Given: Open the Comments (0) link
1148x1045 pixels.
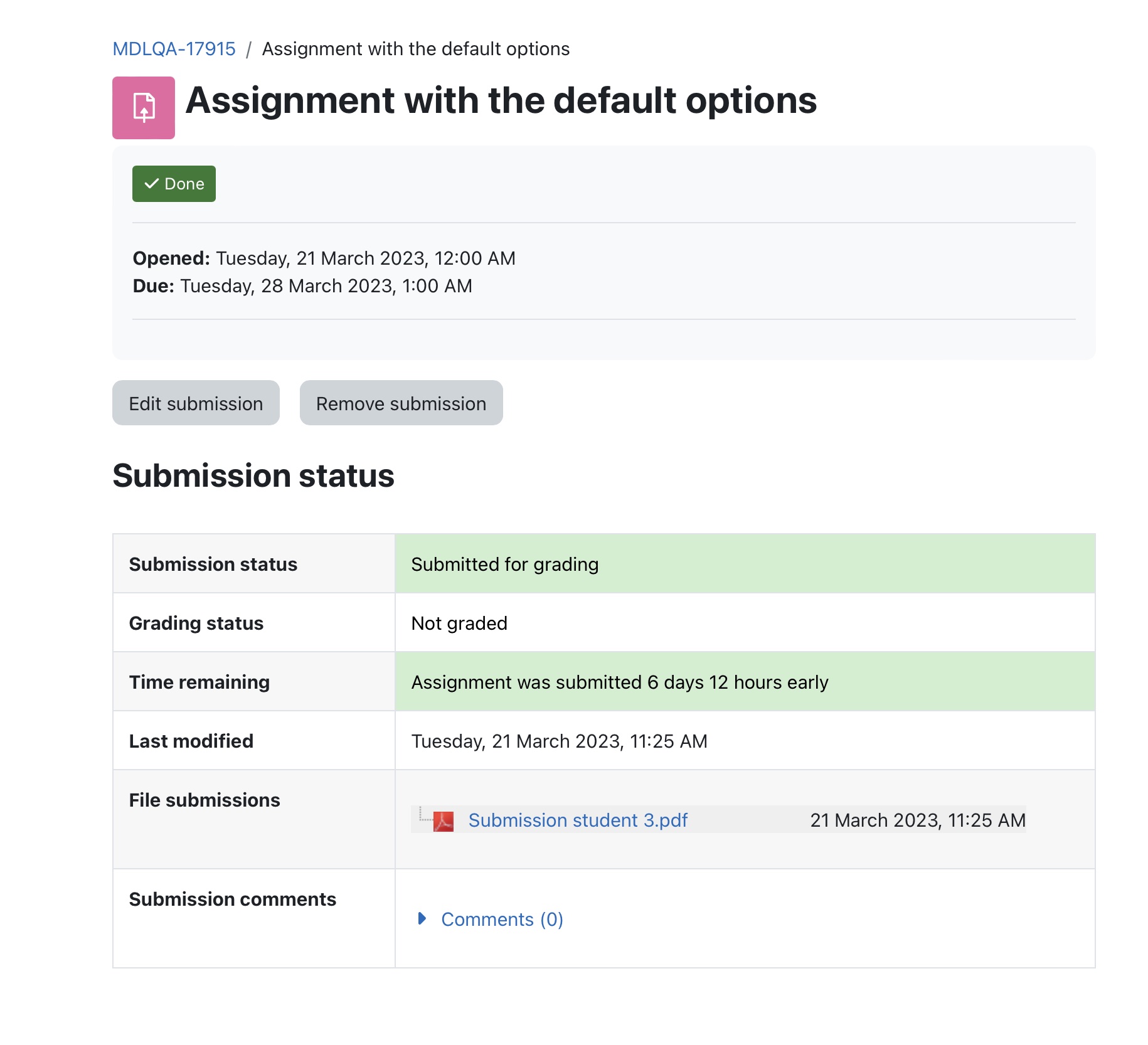Looking at the screenshot, I should pyautogui.click(x=502, y=919).
